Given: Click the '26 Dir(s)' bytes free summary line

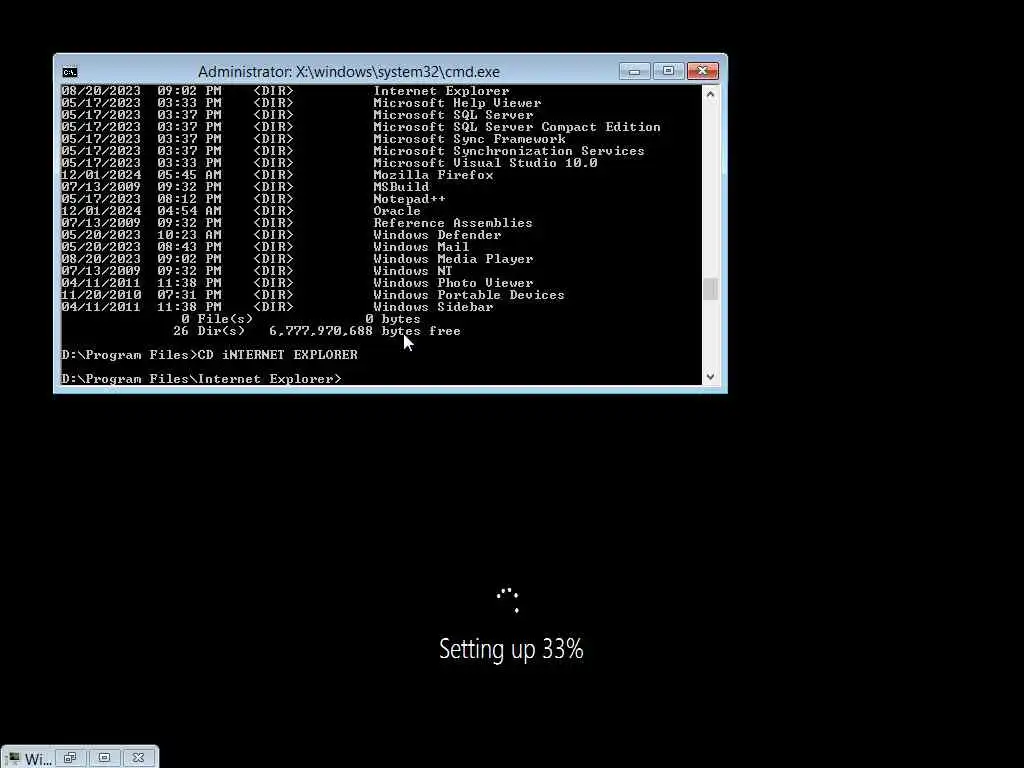Looking at the screenshot, I should click(317, 331).
